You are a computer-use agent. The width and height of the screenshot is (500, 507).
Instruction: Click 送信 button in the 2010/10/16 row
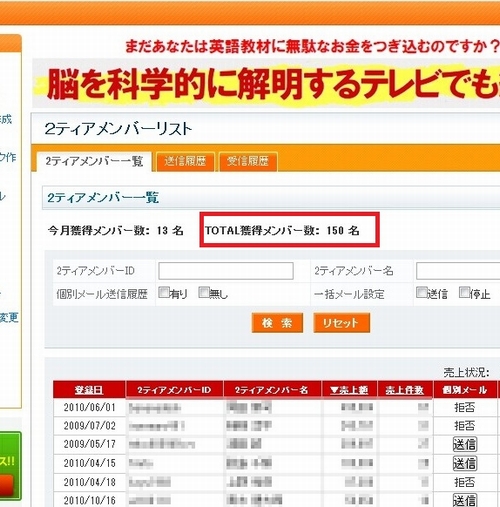pos(465,500)
